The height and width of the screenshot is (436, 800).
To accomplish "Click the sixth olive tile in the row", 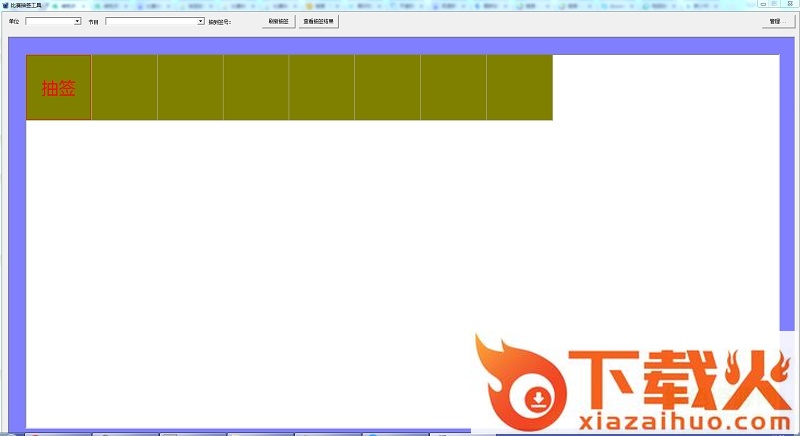I will tap(388, 88).
